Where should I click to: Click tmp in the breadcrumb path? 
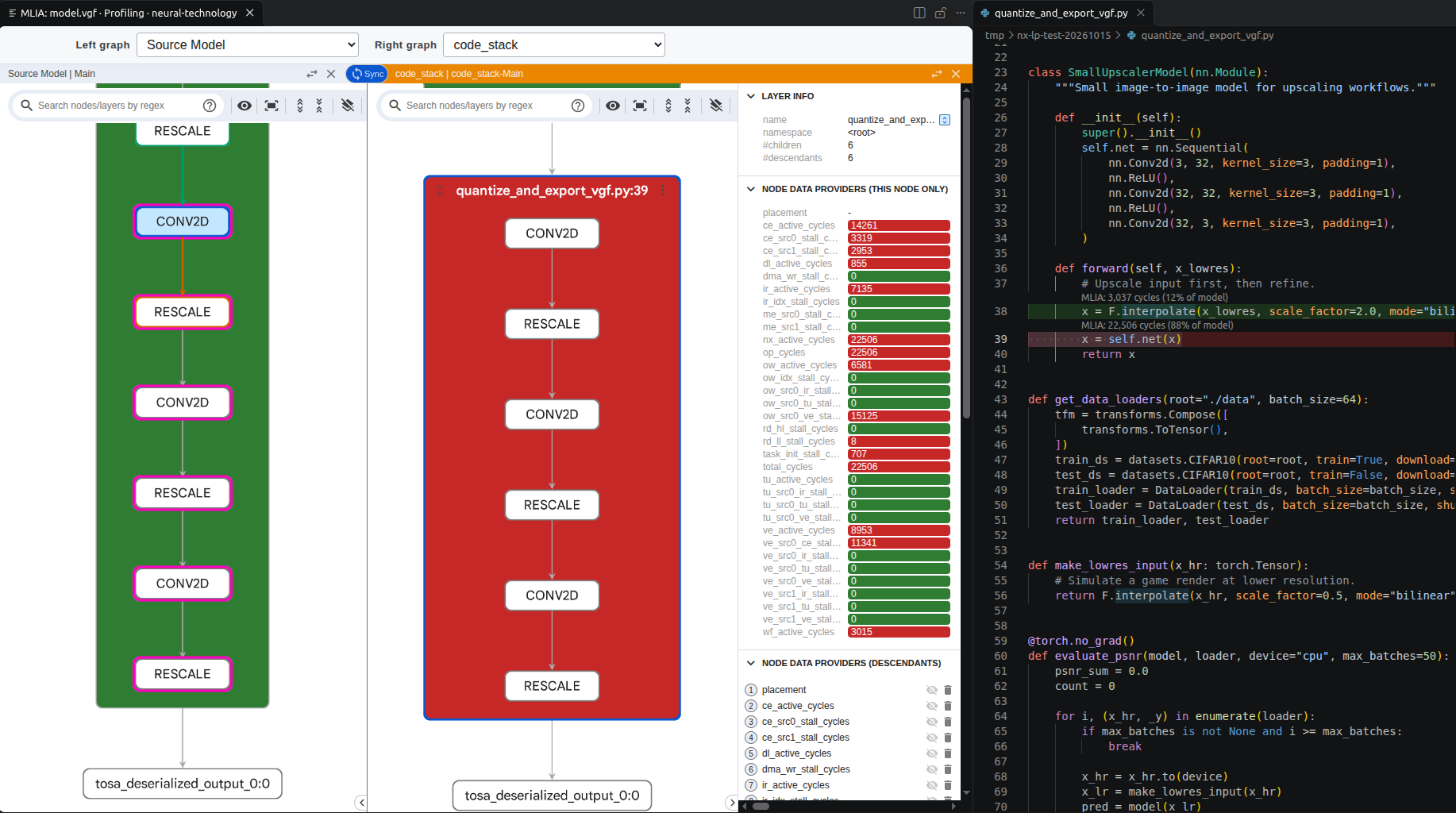[x=994, y=35]
